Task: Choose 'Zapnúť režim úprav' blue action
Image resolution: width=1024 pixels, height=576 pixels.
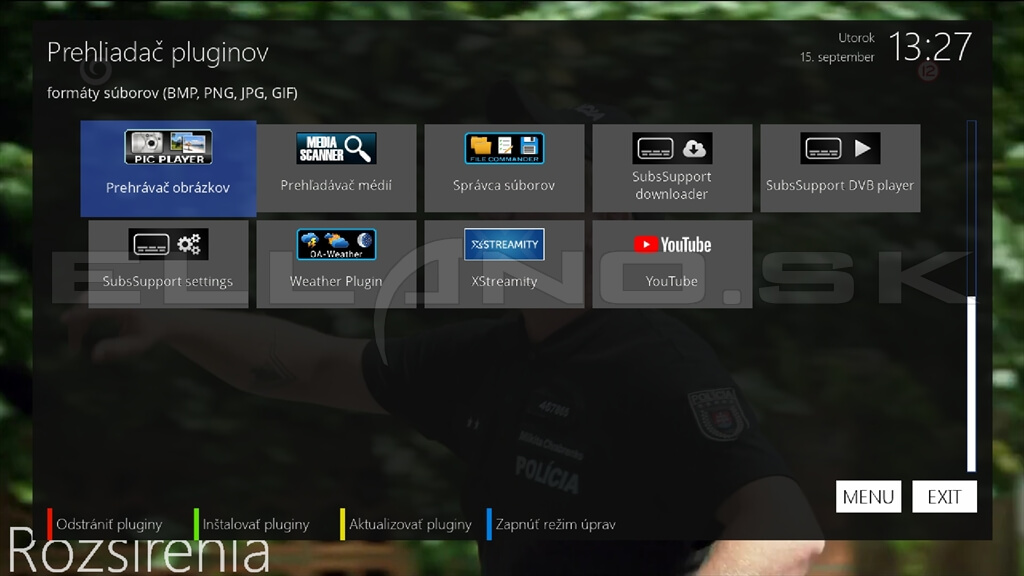Action: pyautogui.click(x=555, y=524)
